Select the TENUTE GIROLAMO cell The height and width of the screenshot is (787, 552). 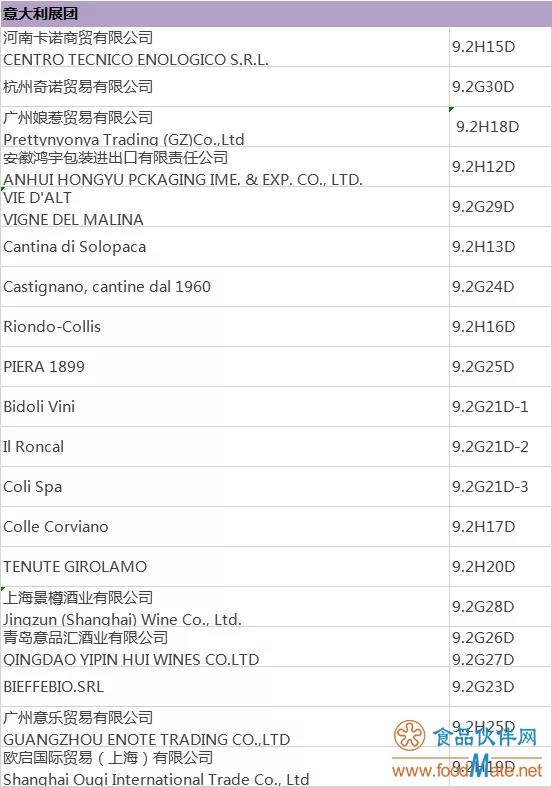[x=225, y=567]
